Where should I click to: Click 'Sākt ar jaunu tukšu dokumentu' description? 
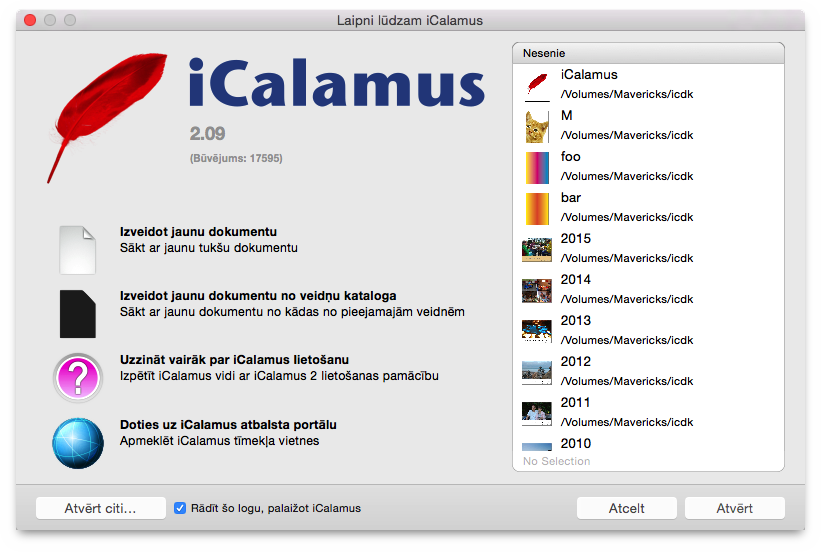[208, 248]
